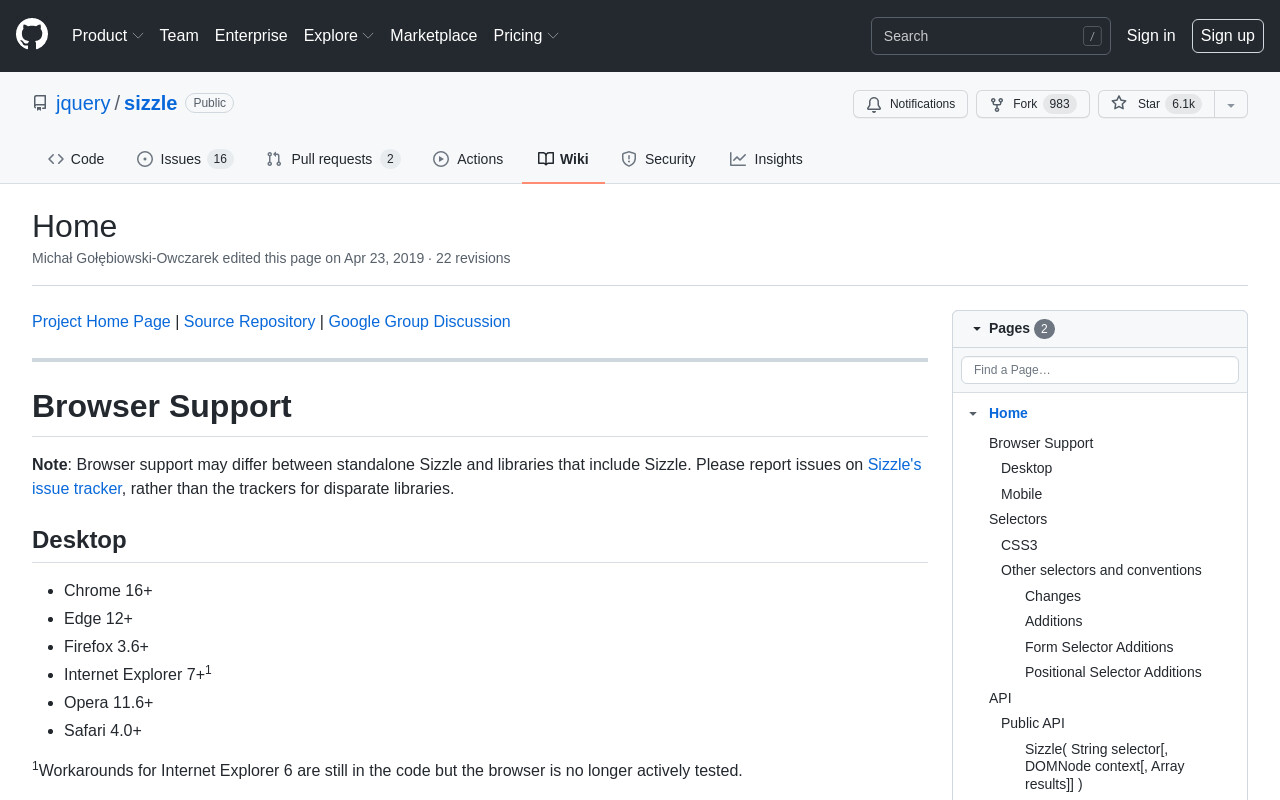Jump to Selectors section in sidebar
The height and width of the screenshot is (800, 1280).
(1018, 519)
